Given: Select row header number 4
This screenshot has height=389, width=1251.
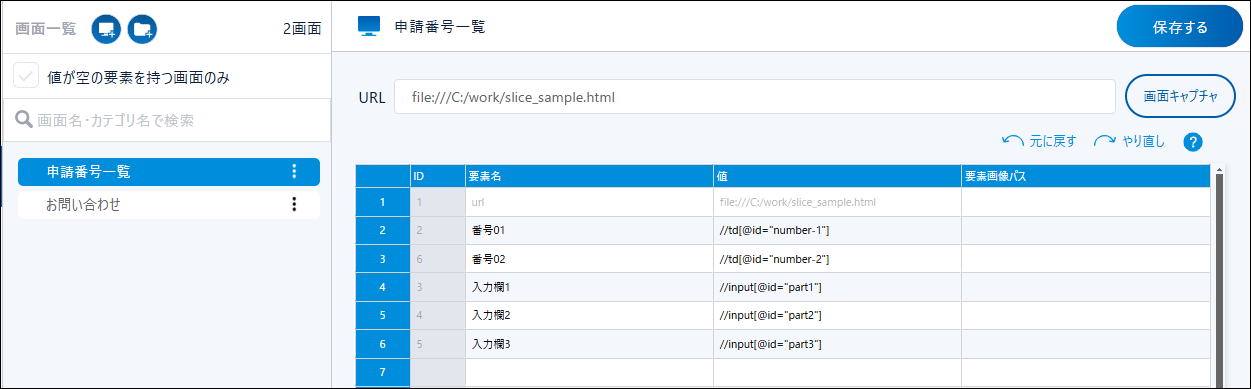Looking at the screenshot, I should 383,287.
